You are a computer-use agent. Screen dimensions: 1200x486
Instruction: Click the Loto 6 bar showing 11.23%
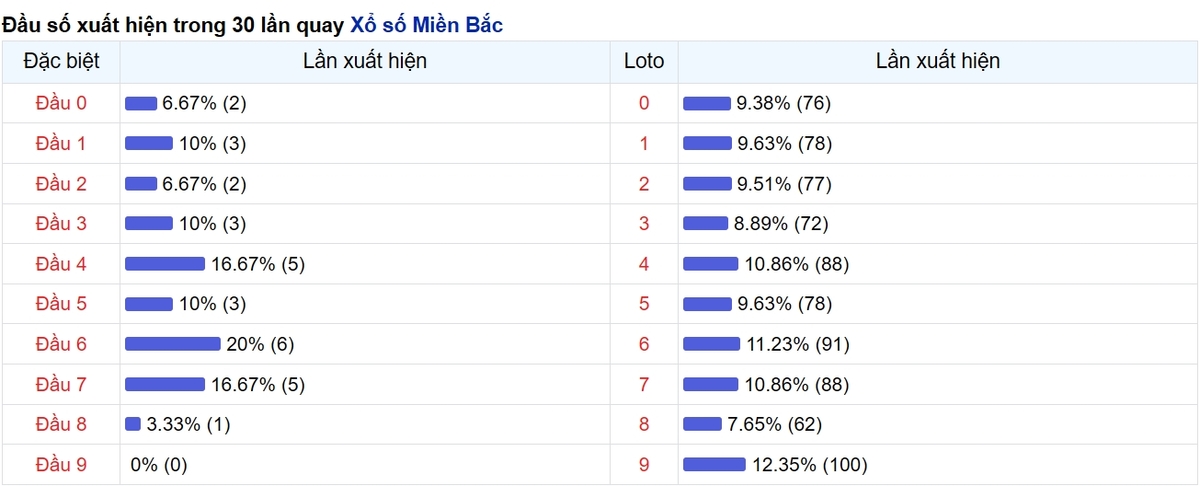(x=711, y=344)
